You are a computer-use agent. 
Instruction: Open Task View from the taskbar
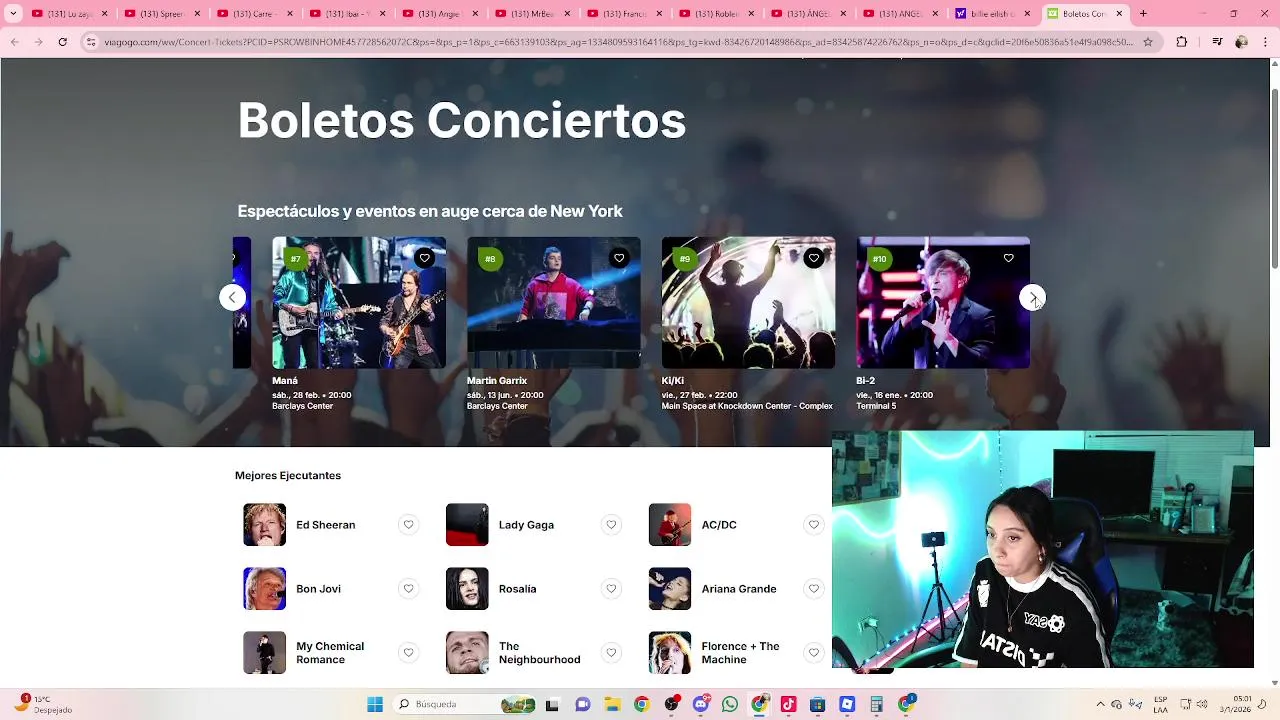(x=552, y=704)
